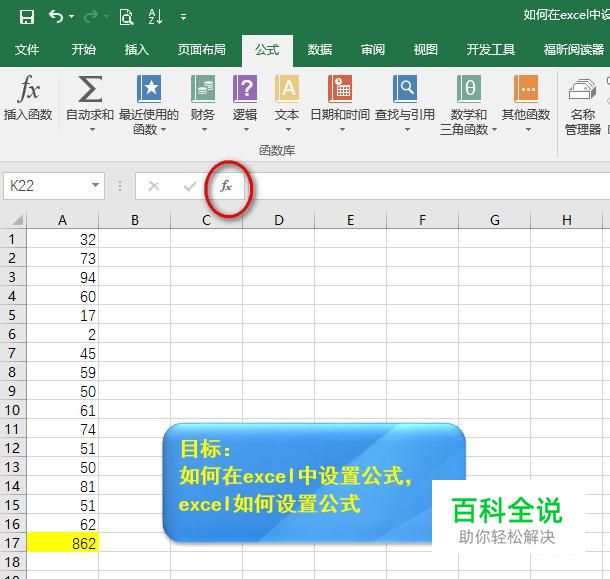Select column D header

point(279,220)
